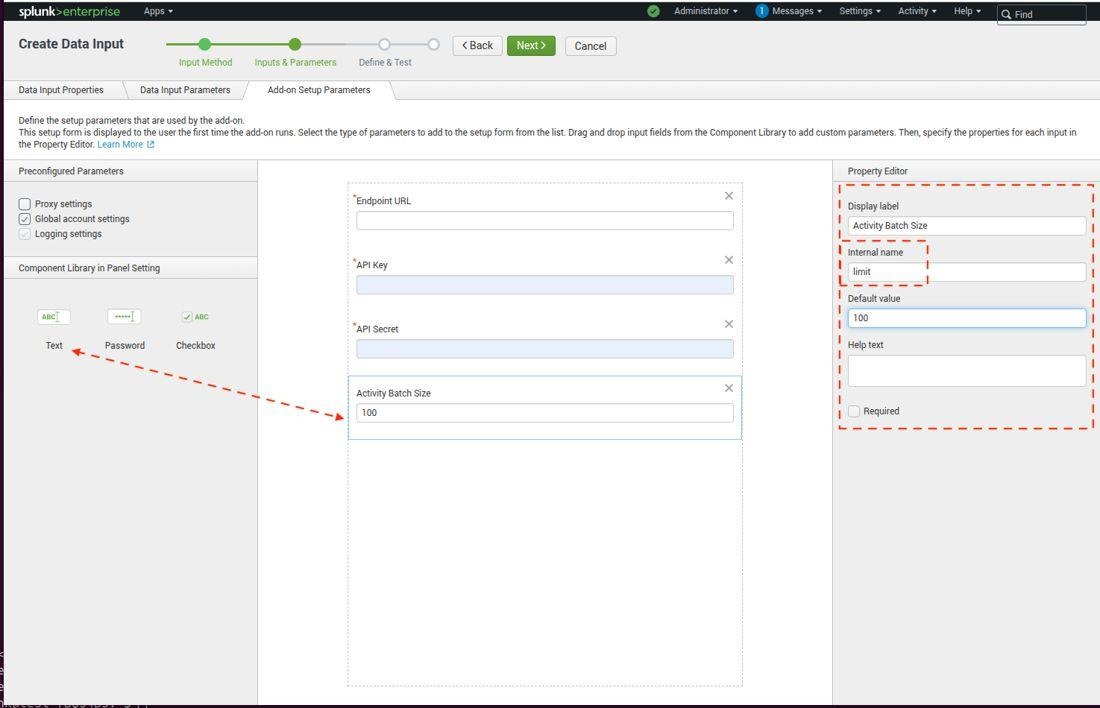Remove the API Key field
The height and width of the screenshot is (708, 1100).
729,260
